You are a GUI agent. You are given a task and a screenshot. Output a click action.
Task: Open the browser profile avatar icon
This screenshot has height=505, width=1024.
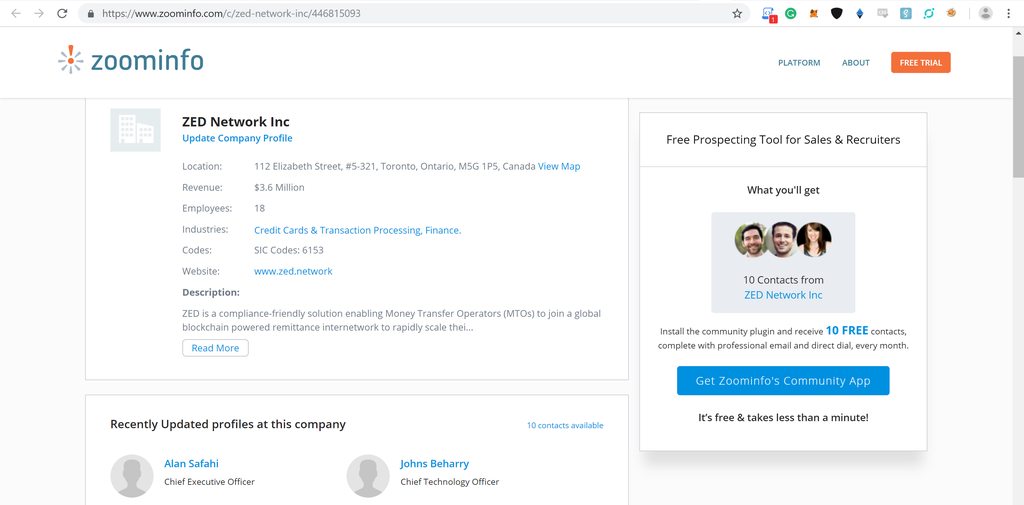(x=985, y=13)
